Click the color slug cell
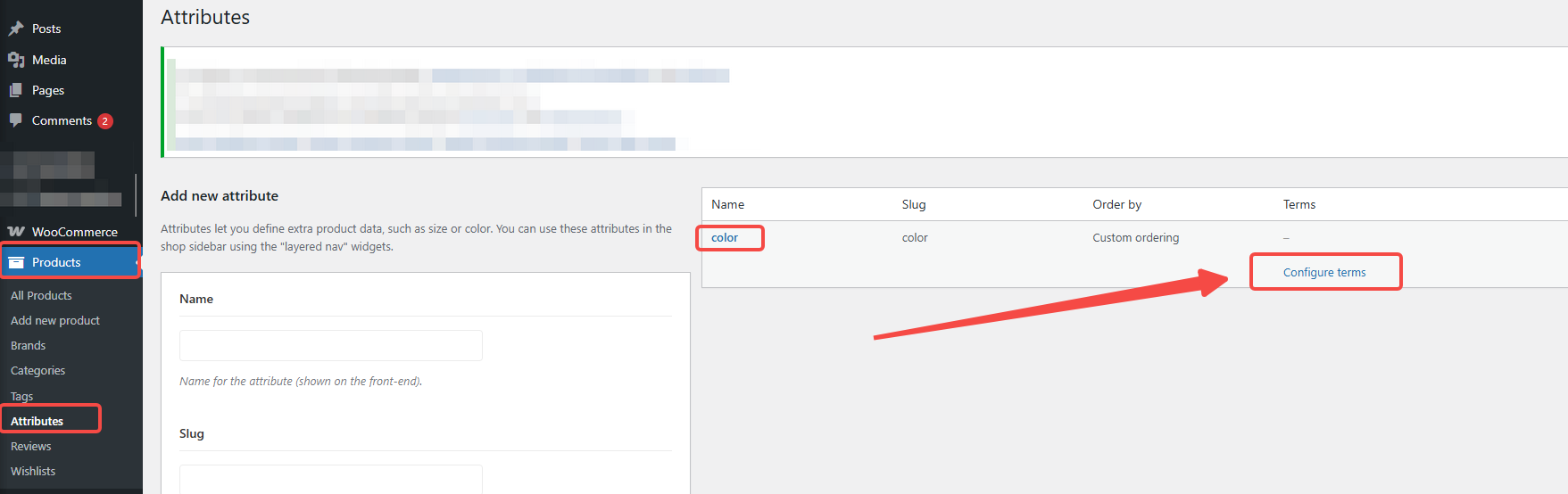The height and width of the screenshot is (494, 1568). [x=915, y=238]
